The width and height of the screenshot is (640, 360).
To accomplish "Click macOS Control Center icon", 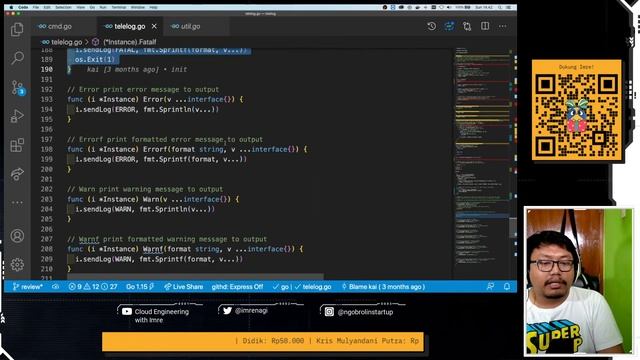I will (509, 7).
